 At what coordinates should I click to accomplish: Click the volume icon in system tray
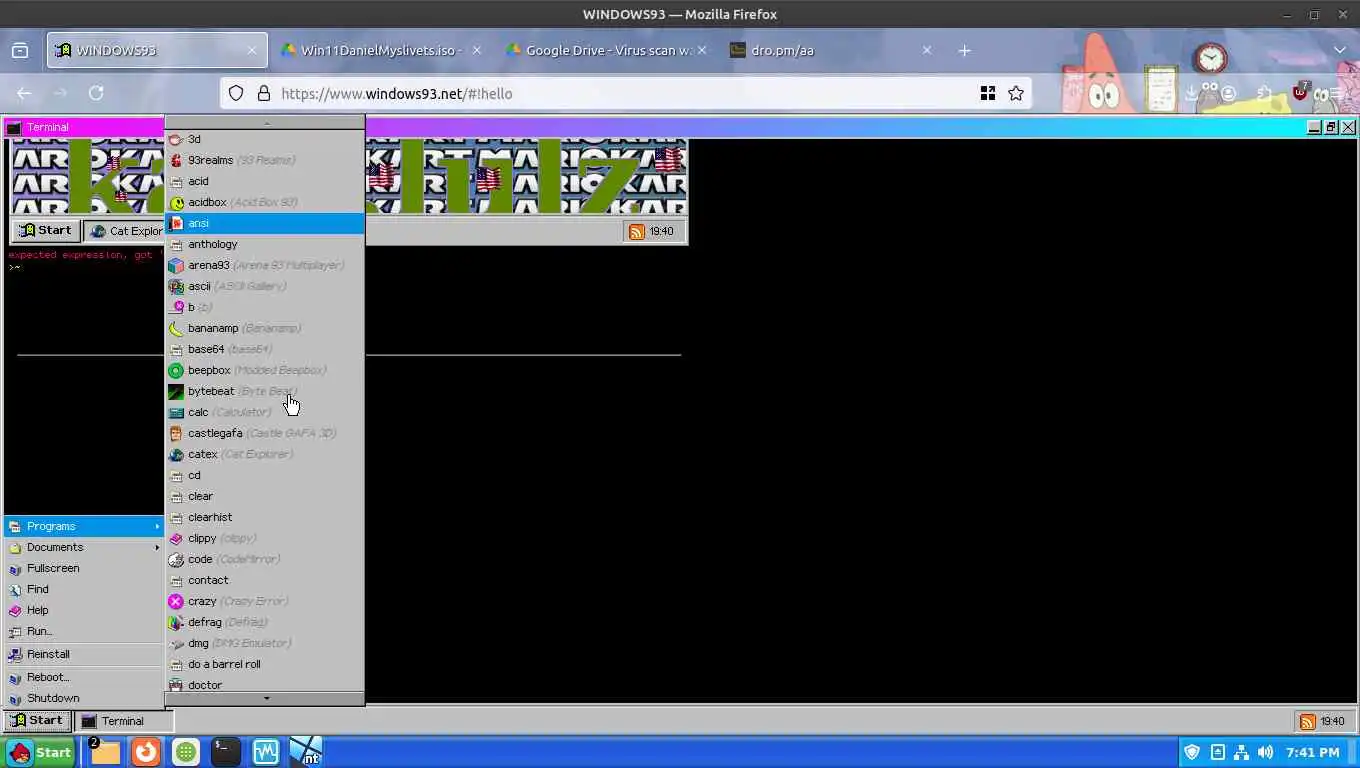point(1265,752)
